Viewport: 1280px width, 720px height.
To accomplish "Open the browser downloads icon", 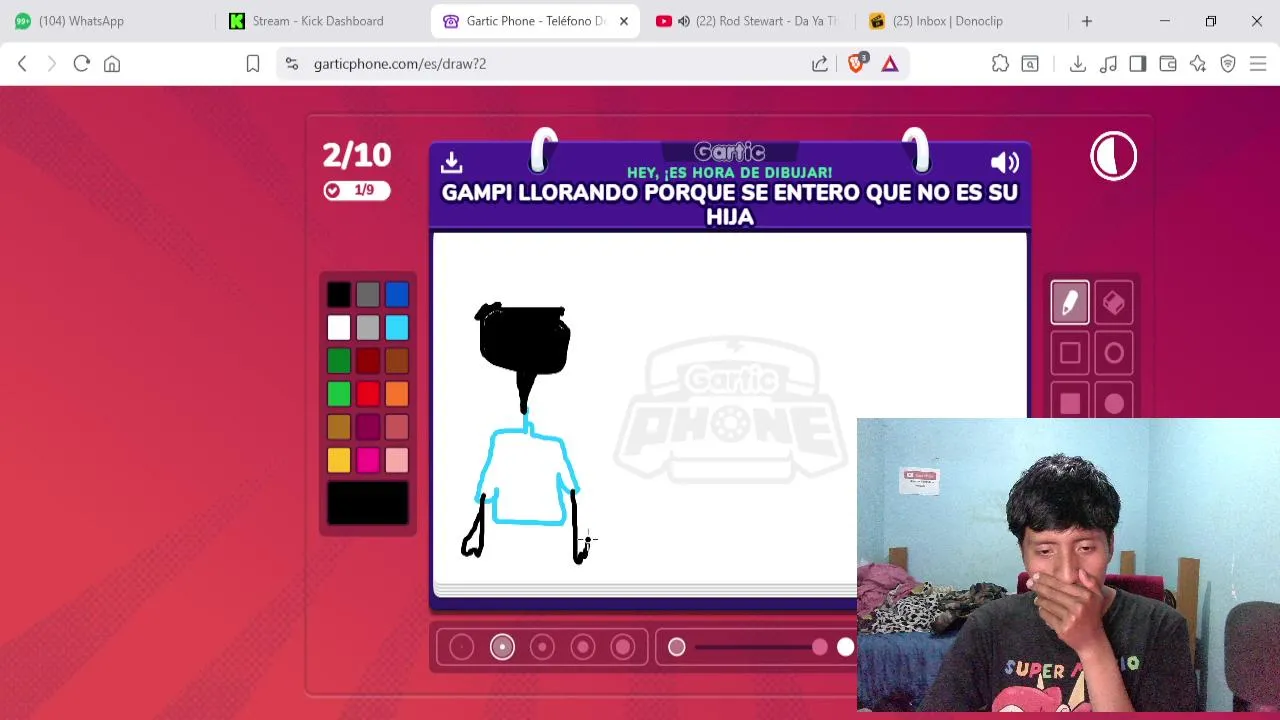I will [1077, 64].
